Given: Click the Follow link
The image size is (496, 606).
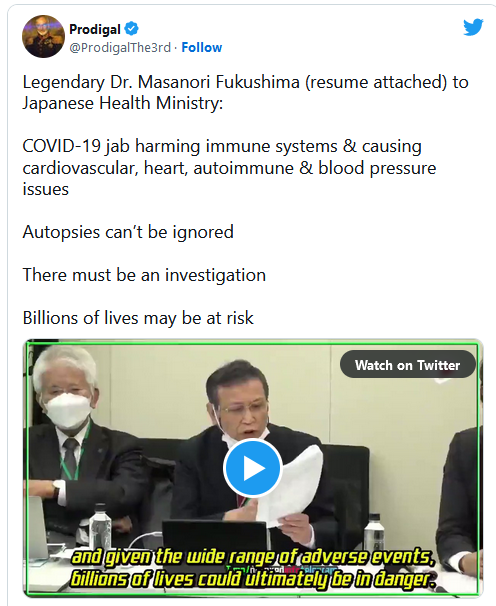Looking at the screenshot, I should [x=201, y=47].
